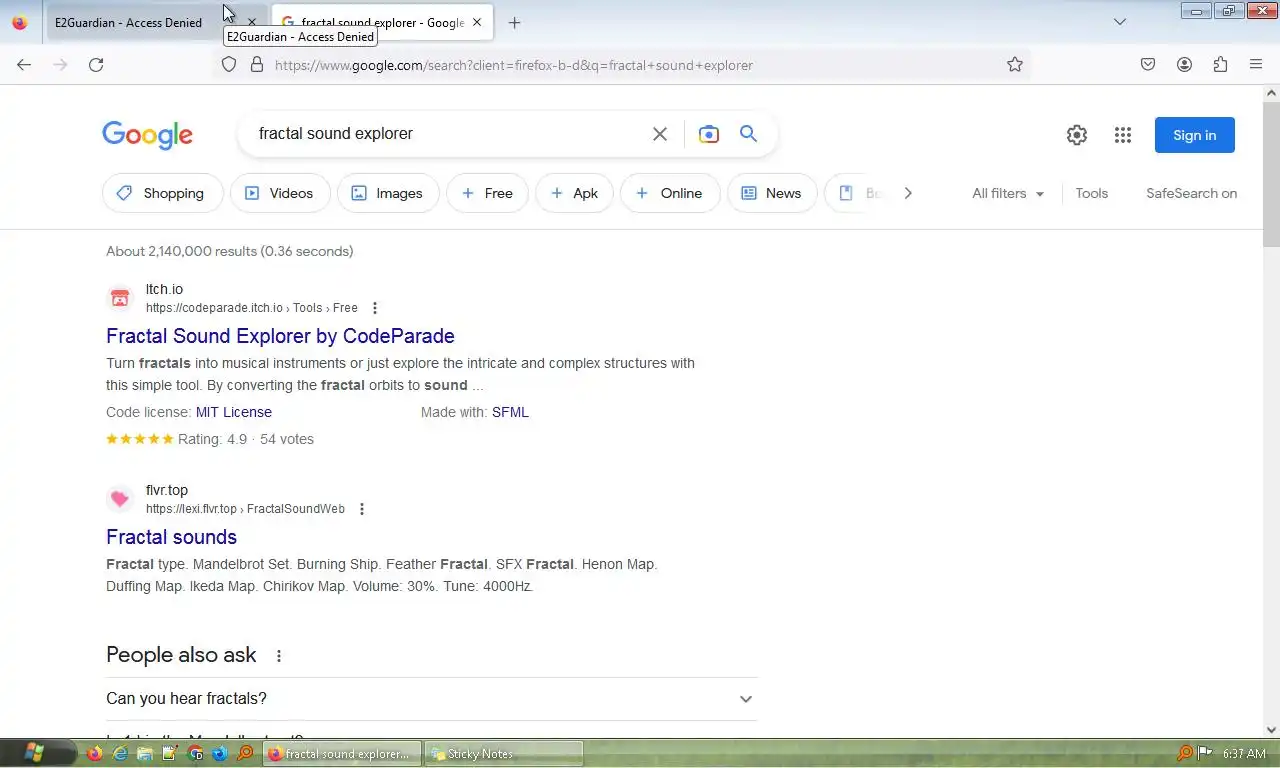Filter results by News
The width and height of the screenshot is (1280, 768).
[772, 193]
